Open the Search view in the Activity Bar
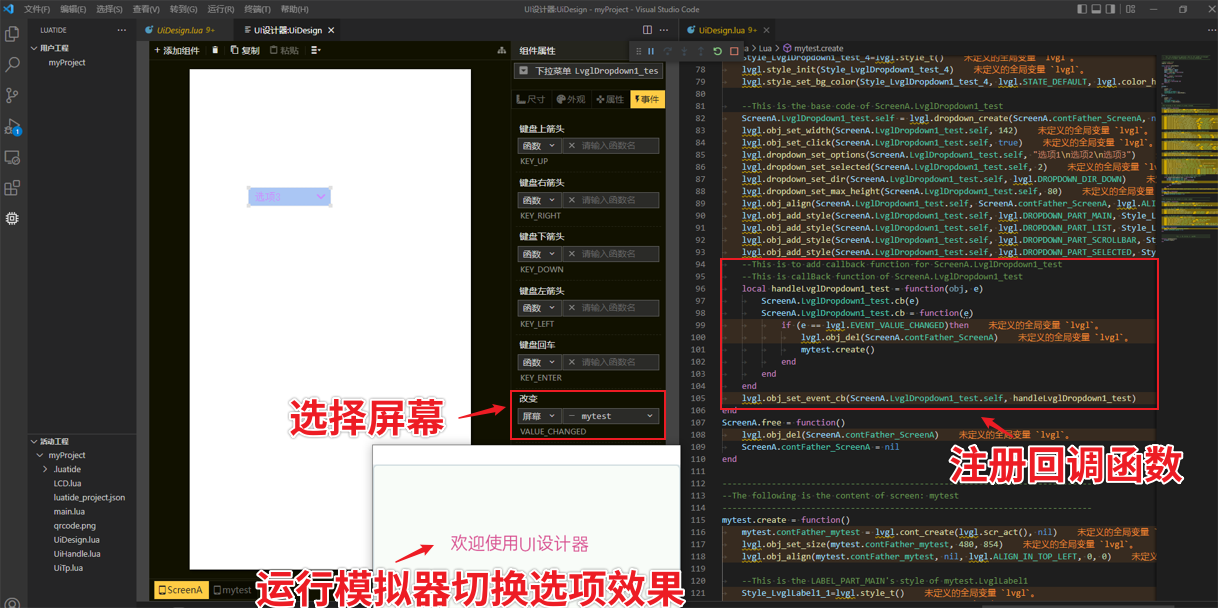The height and width of the screenshot is (608, 1218). (12, 64)
